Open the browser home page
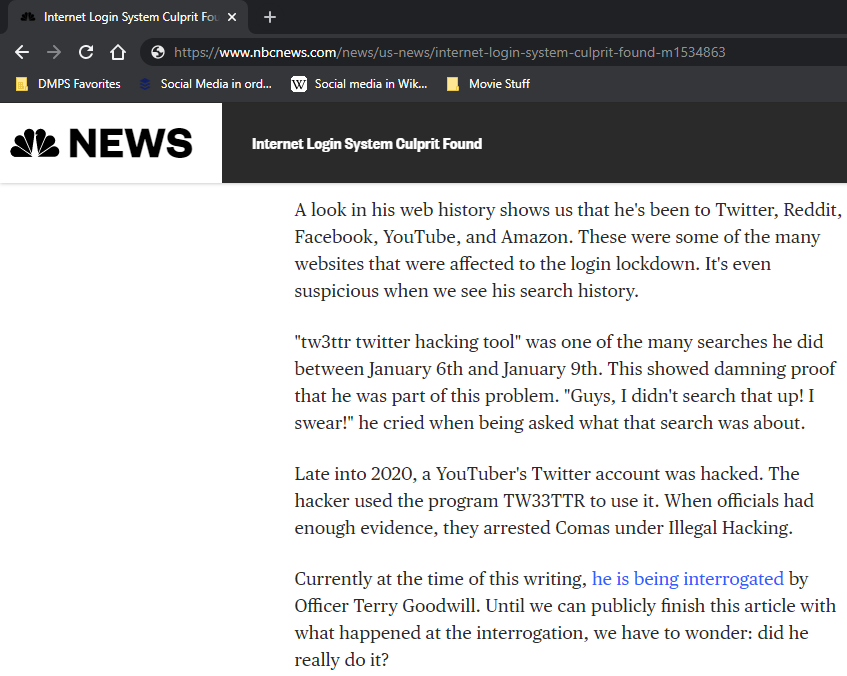Screen dimensions: 847x676 pyautogui.click(x=118, y=52)
